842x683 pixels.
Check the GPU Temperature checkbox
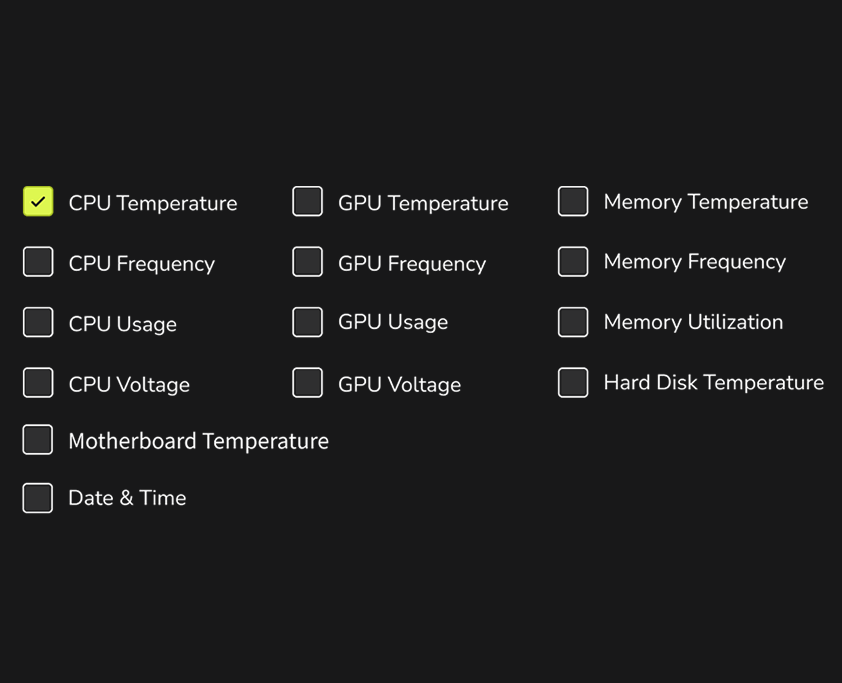click(307, 202)
